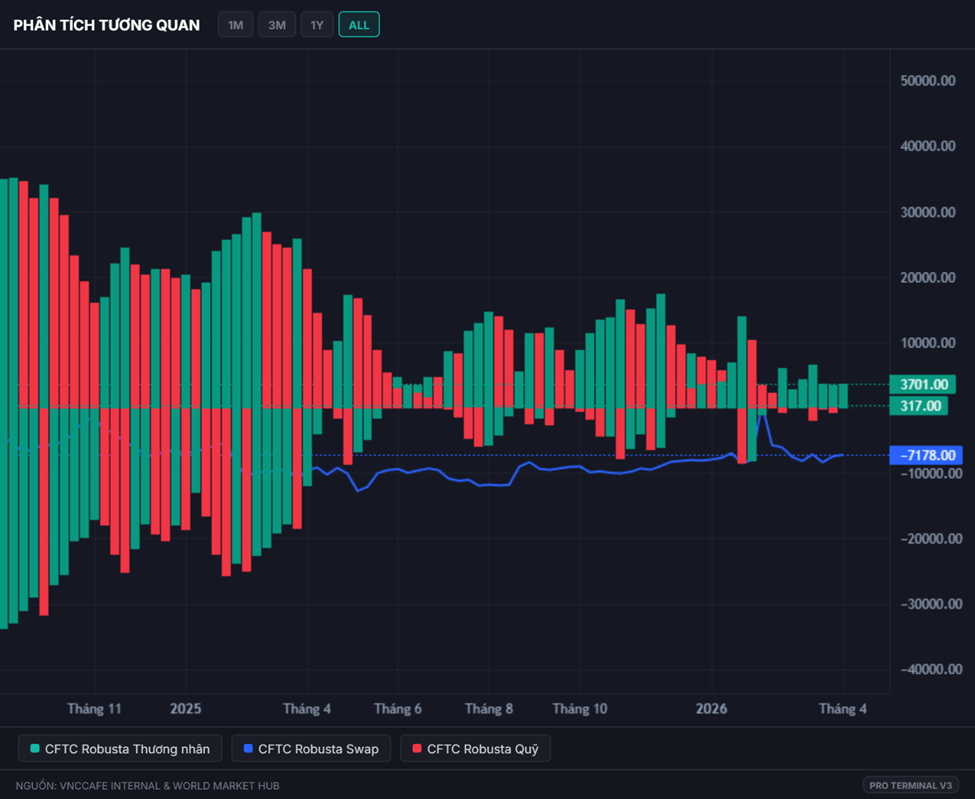Click the 317.00 green price label

point(920,406)
